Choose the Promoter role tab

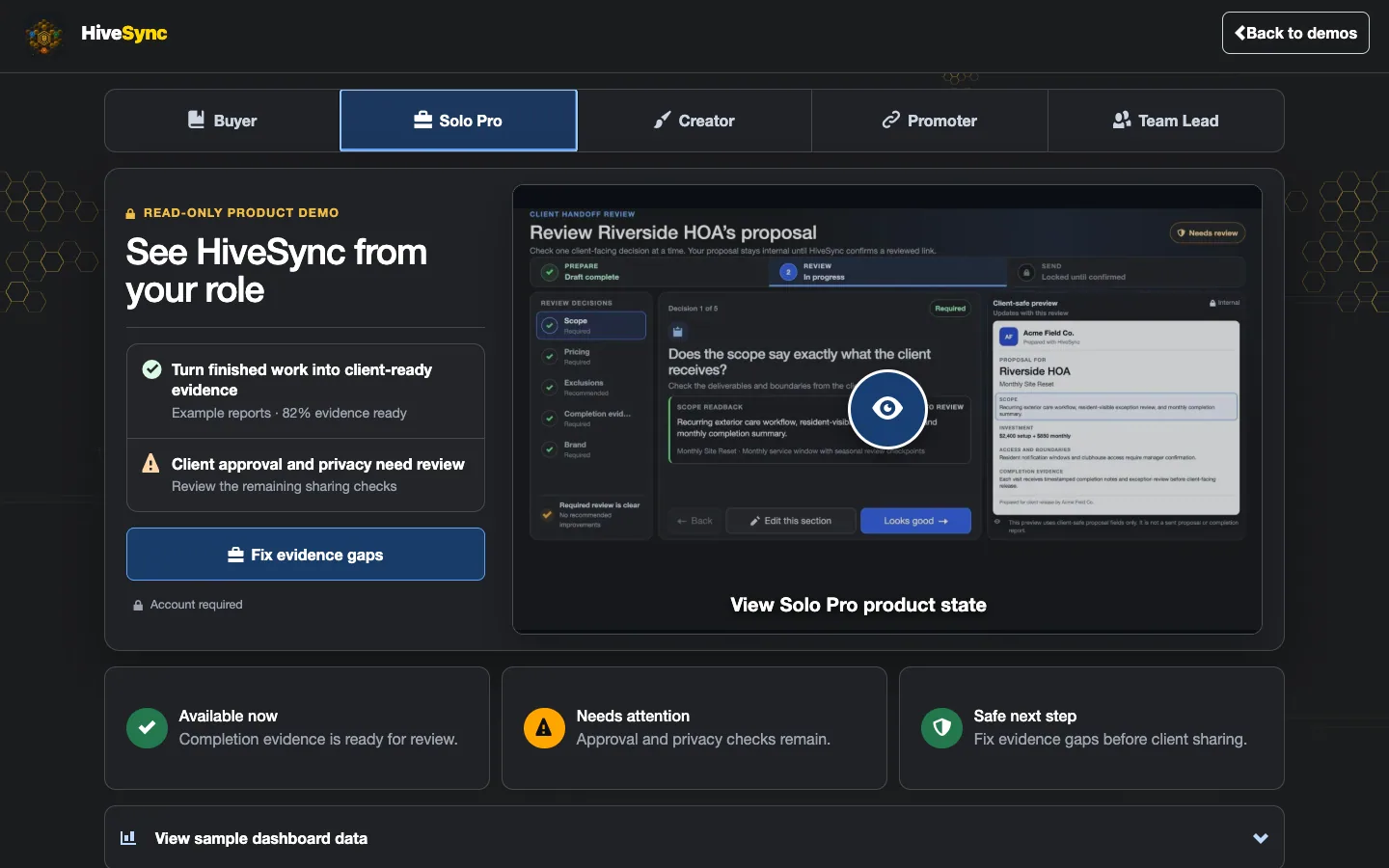930,121
